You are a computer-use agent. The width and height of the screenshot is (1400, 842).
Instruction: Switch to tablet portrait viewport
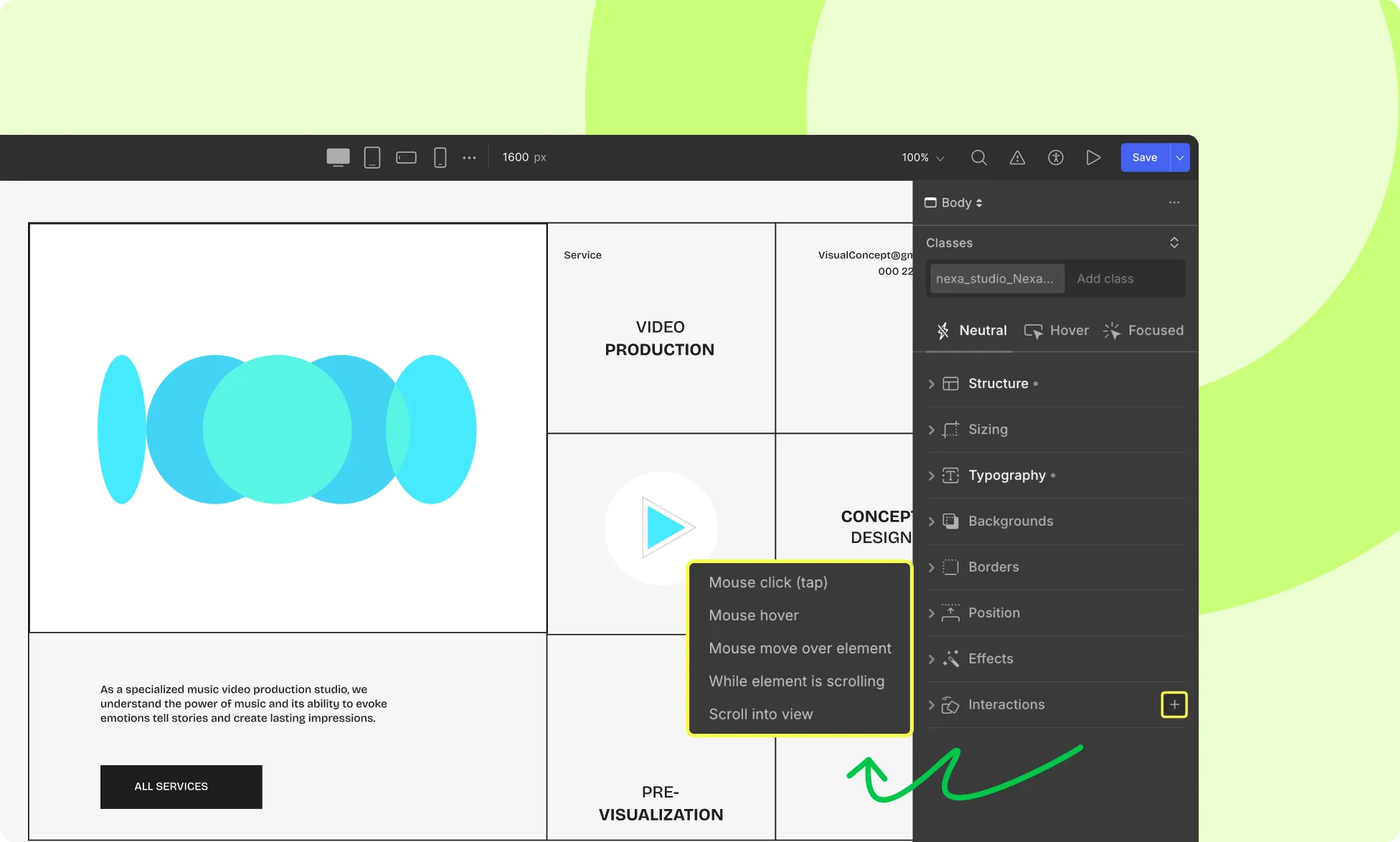click(372, 157)
